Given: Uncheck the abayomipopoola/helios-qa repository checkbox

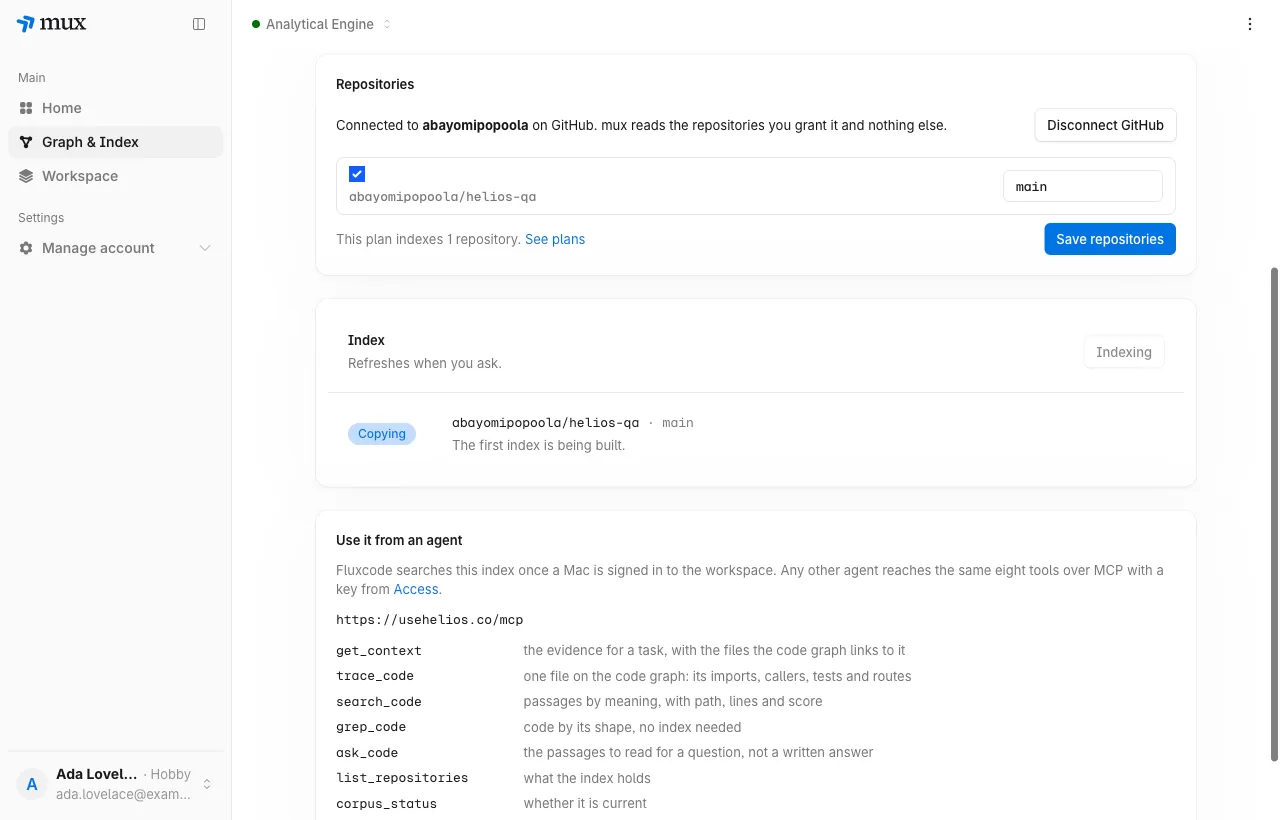Looking at the screenshot, I should pyautogui.click(x=357, y=174).
